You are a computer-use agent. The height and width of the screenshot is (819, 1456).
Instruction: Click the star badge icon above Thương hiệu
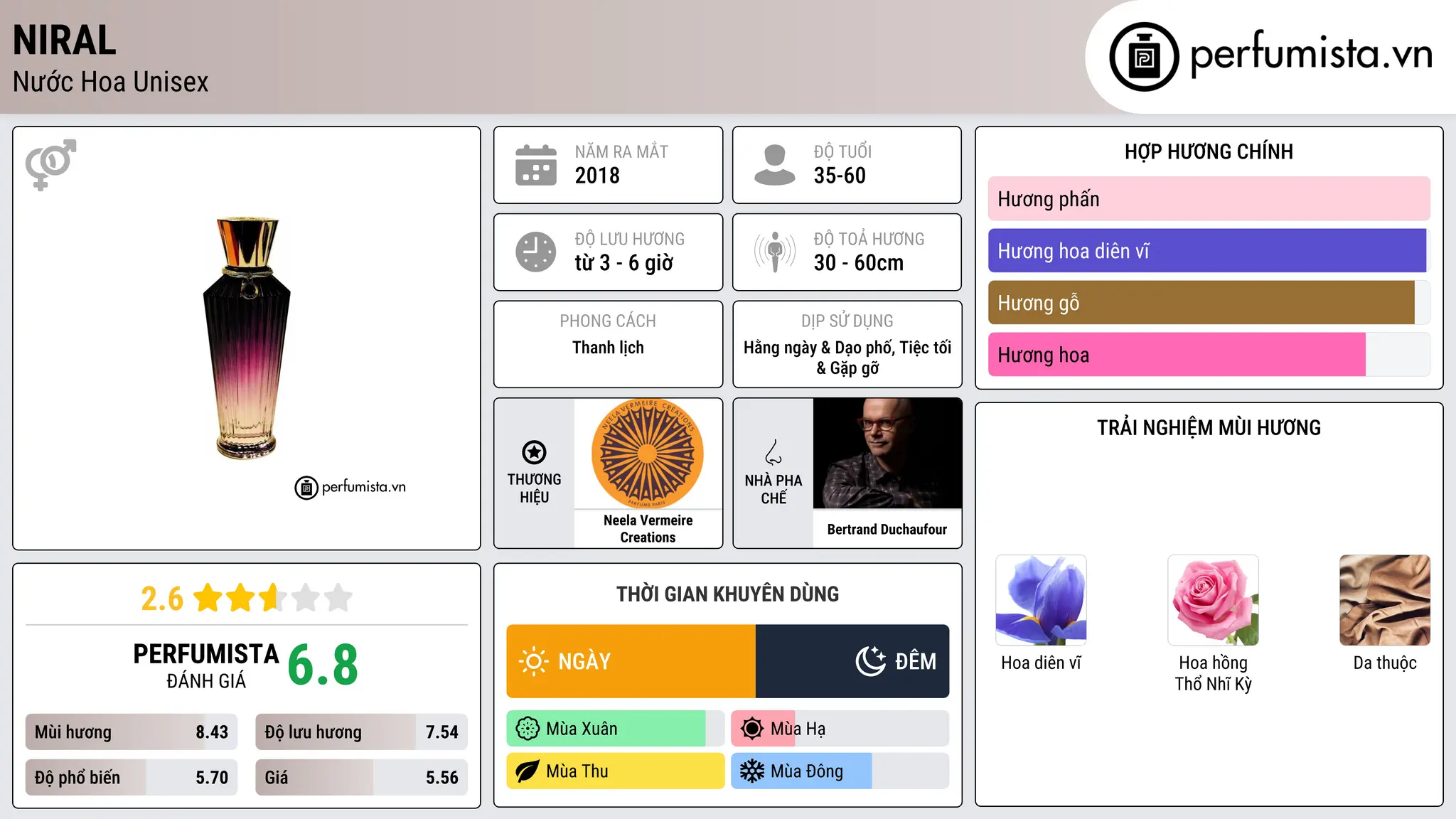point(534,452)
